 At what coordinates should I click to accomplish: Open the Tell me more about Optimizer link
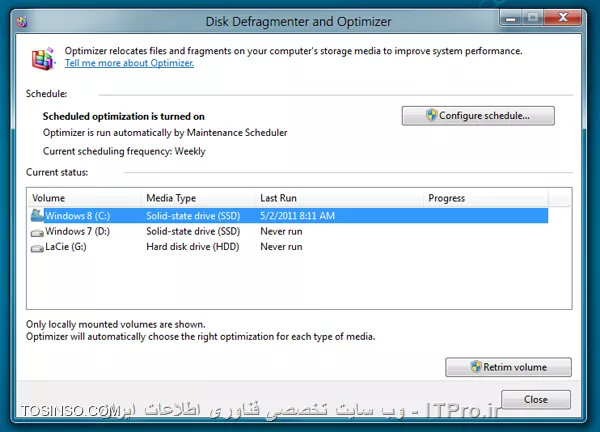click(x=129, y=63)
